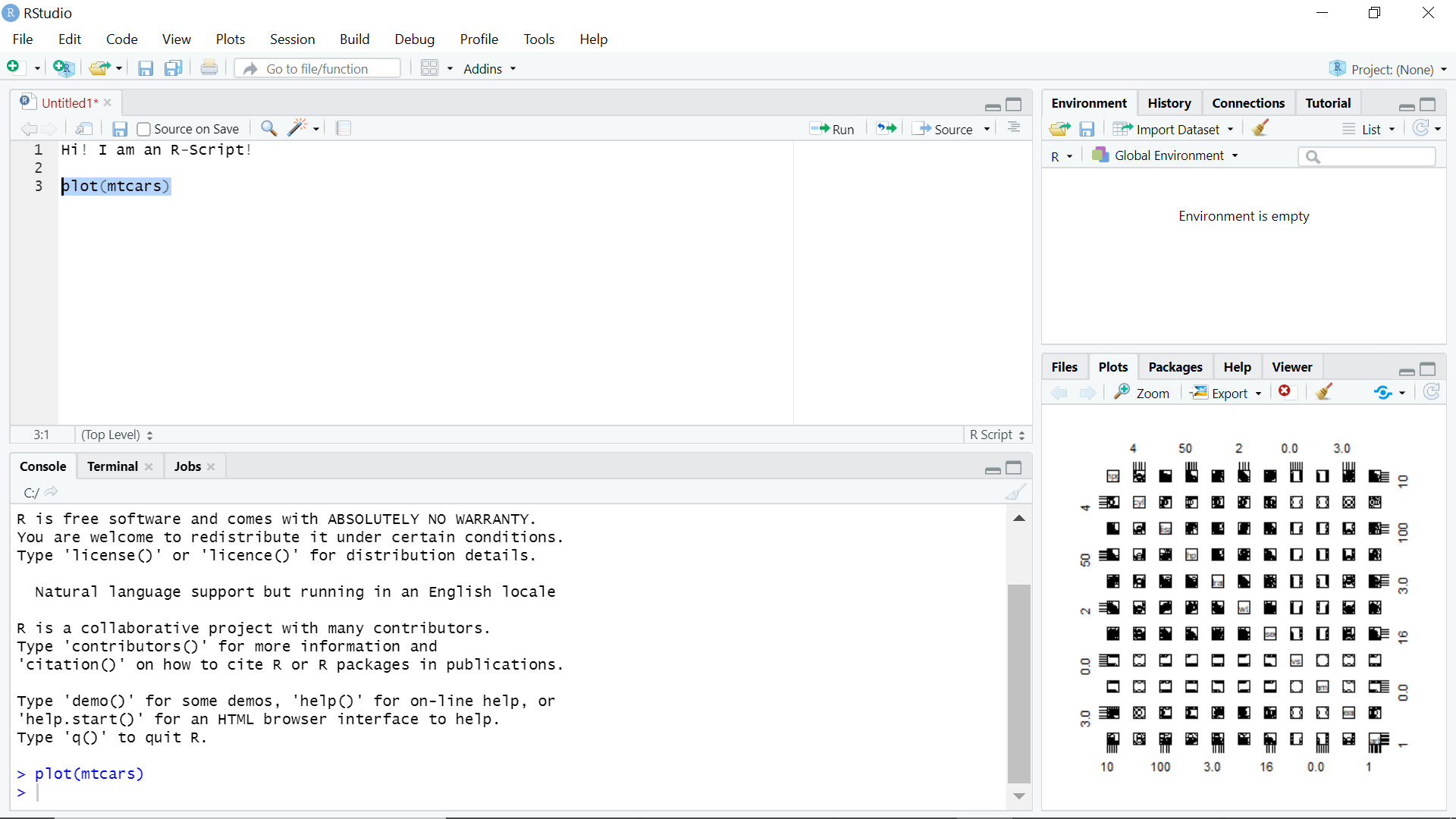Expand New File dropdown arrow

(x=37, y=69)
